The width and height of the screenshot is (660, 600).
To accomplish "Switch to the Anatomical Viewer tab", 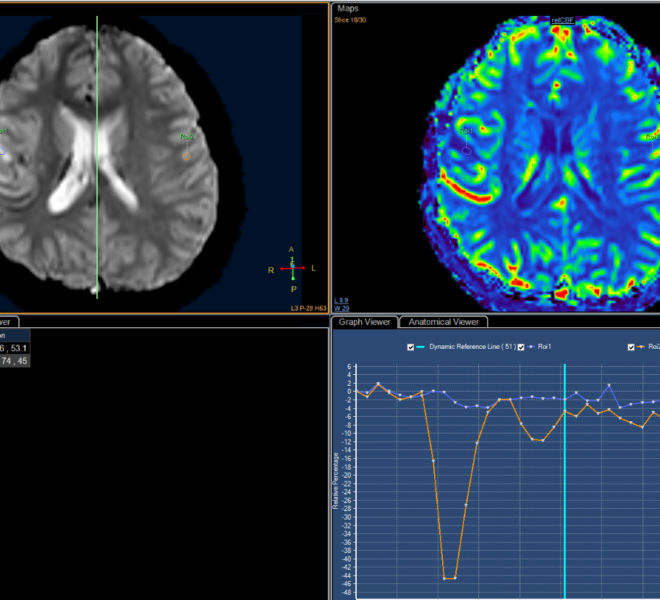I will point(443,322).
